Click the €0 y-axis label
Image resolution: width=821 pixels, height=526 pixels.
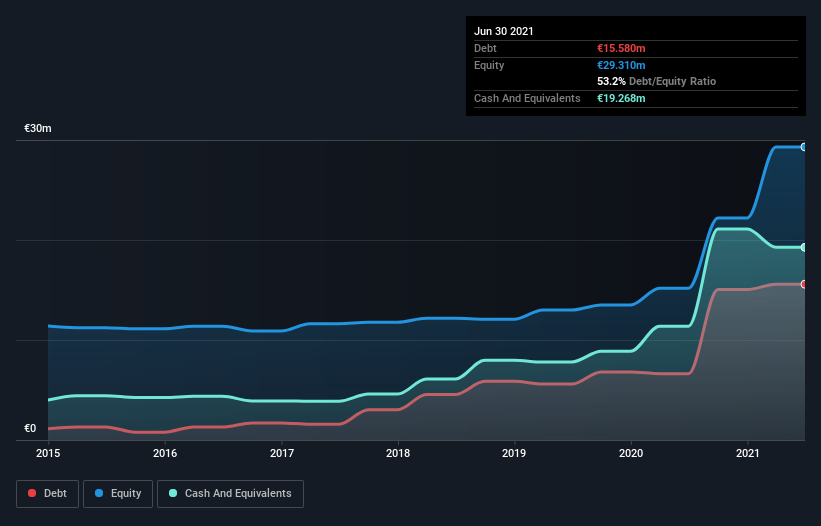(30, 428)
